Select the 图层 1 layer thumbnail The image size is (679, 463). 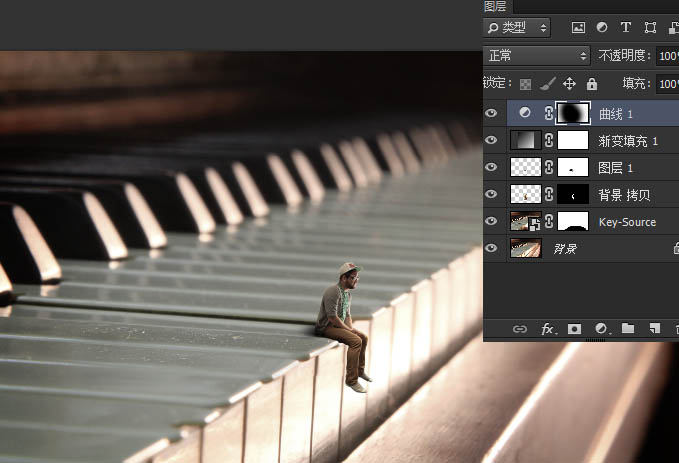click(526, 167)
